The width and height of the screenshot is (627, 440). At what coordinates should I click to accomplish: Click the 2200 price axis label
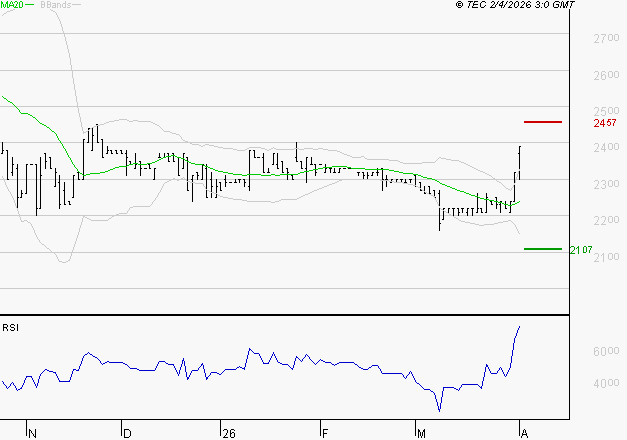(x=606, y=220)
